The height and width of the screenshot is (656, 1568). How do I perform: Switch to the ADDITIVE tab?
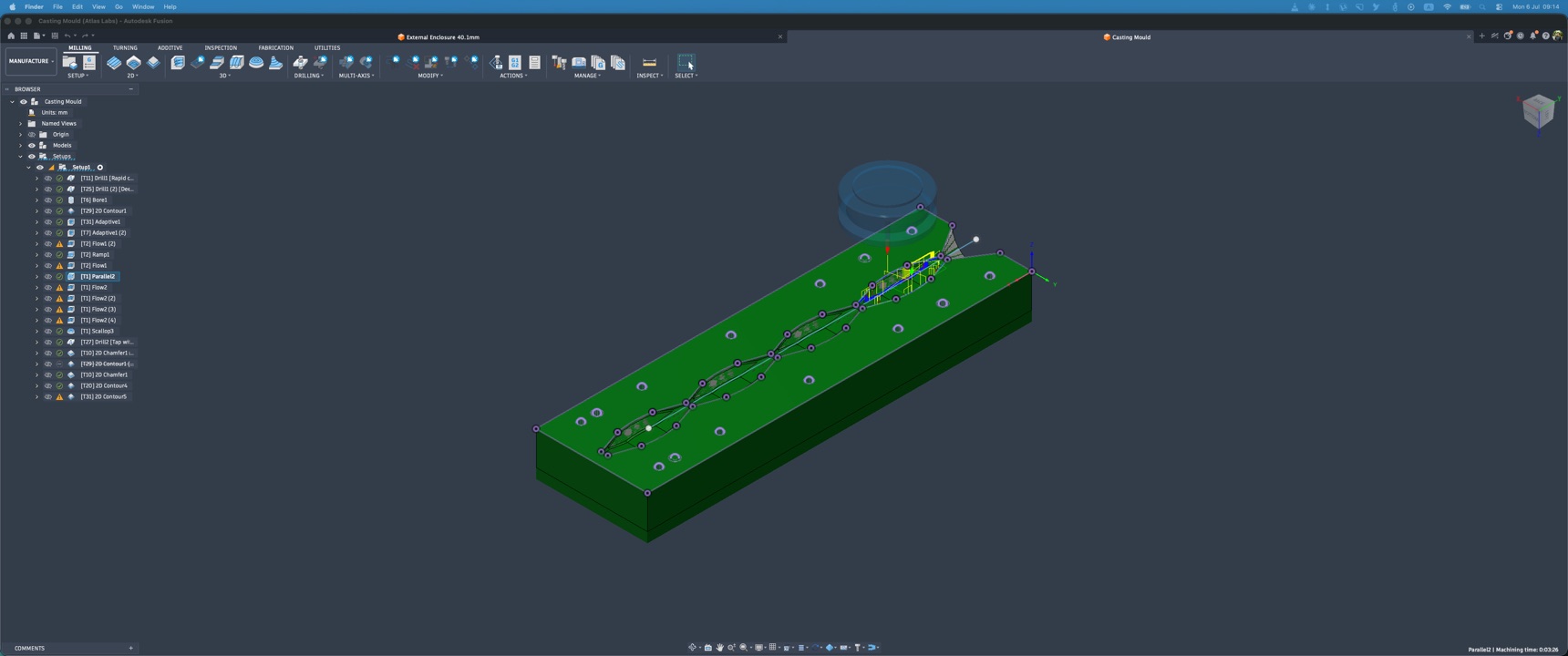tap(170, 47)
